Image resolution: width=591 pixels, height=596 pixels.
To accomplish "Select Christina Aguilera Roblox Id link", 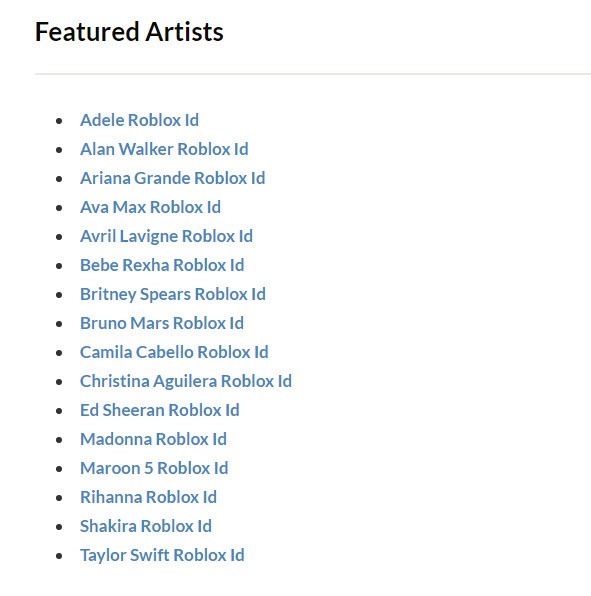I will tap(186, 381).
